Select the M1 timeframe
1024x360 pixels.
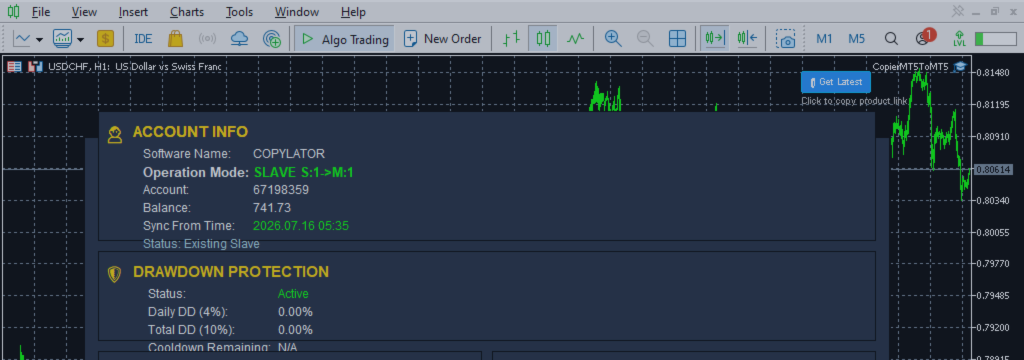point(824,39)
